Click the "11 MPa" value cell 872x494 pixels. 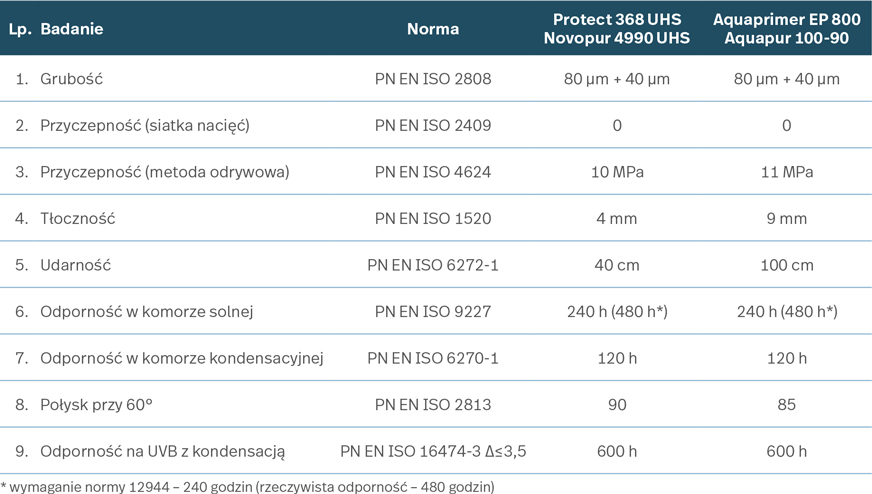coord(787,172)
